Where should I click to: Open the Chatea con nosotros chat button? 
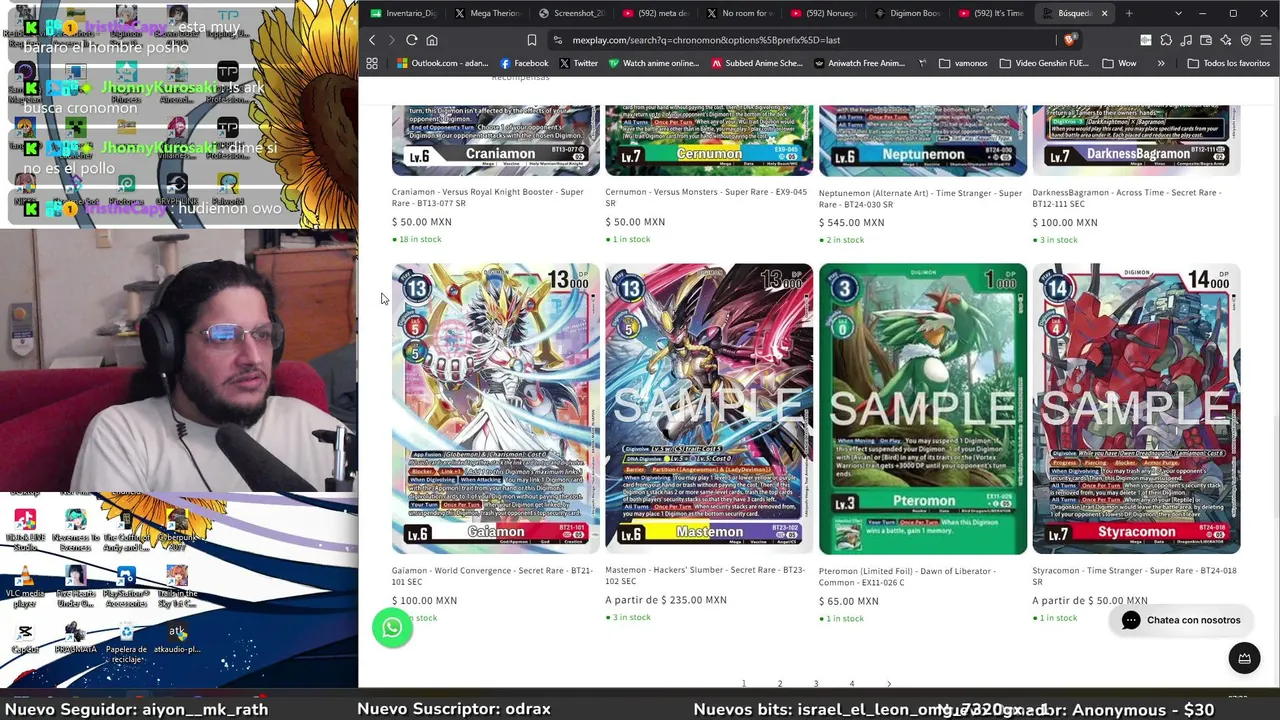1181,620
